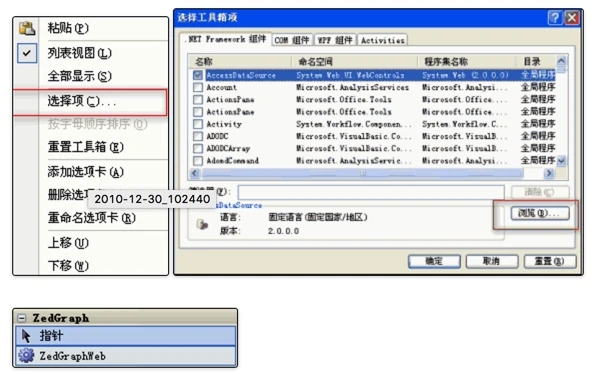The image size is (591, 373).
Task: Click the help question mark button
Action: coord(555,18)
